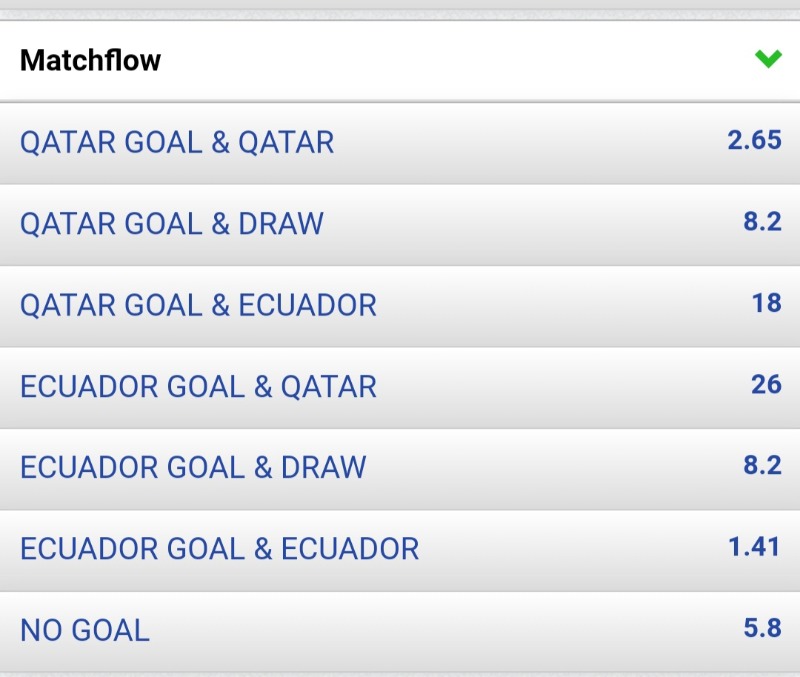Choose the QATAR GOAL & DRAW label
800x677 pixels.
coord(172,223)
